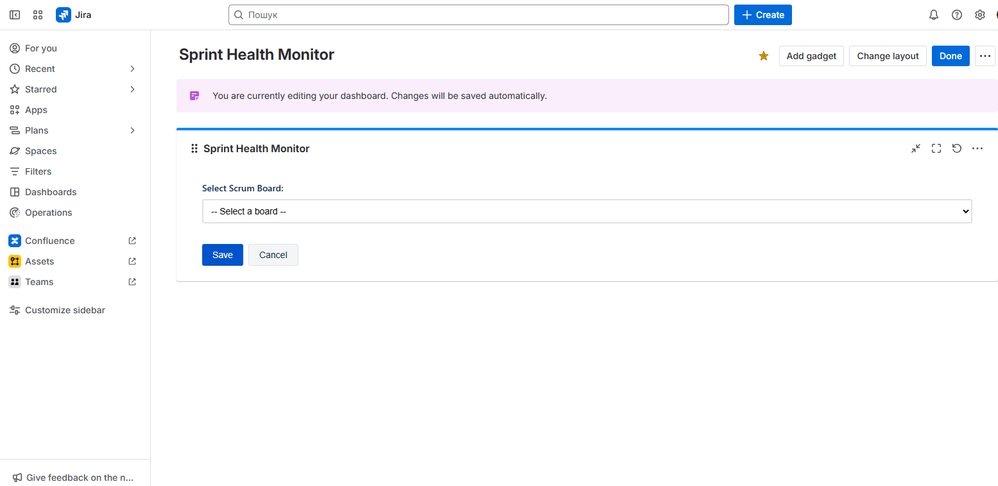The height and width of the screenshot is (486, 998).
Task: Open the Select a board dropdown
Action: [587, 211]
